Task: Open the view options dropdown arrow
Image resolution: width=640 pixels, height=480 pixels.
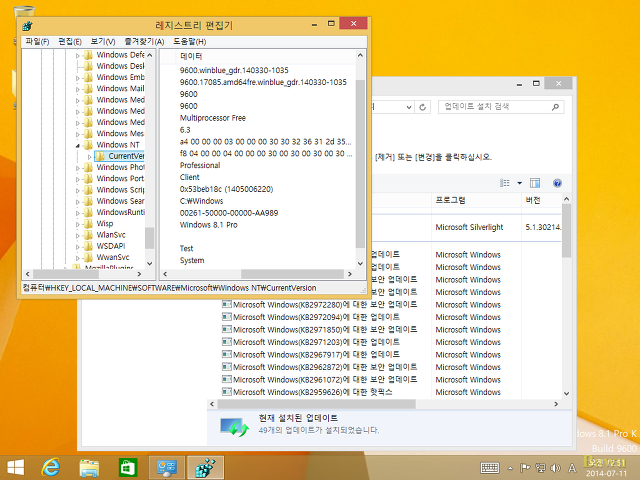Action: [x=520, y=183]
